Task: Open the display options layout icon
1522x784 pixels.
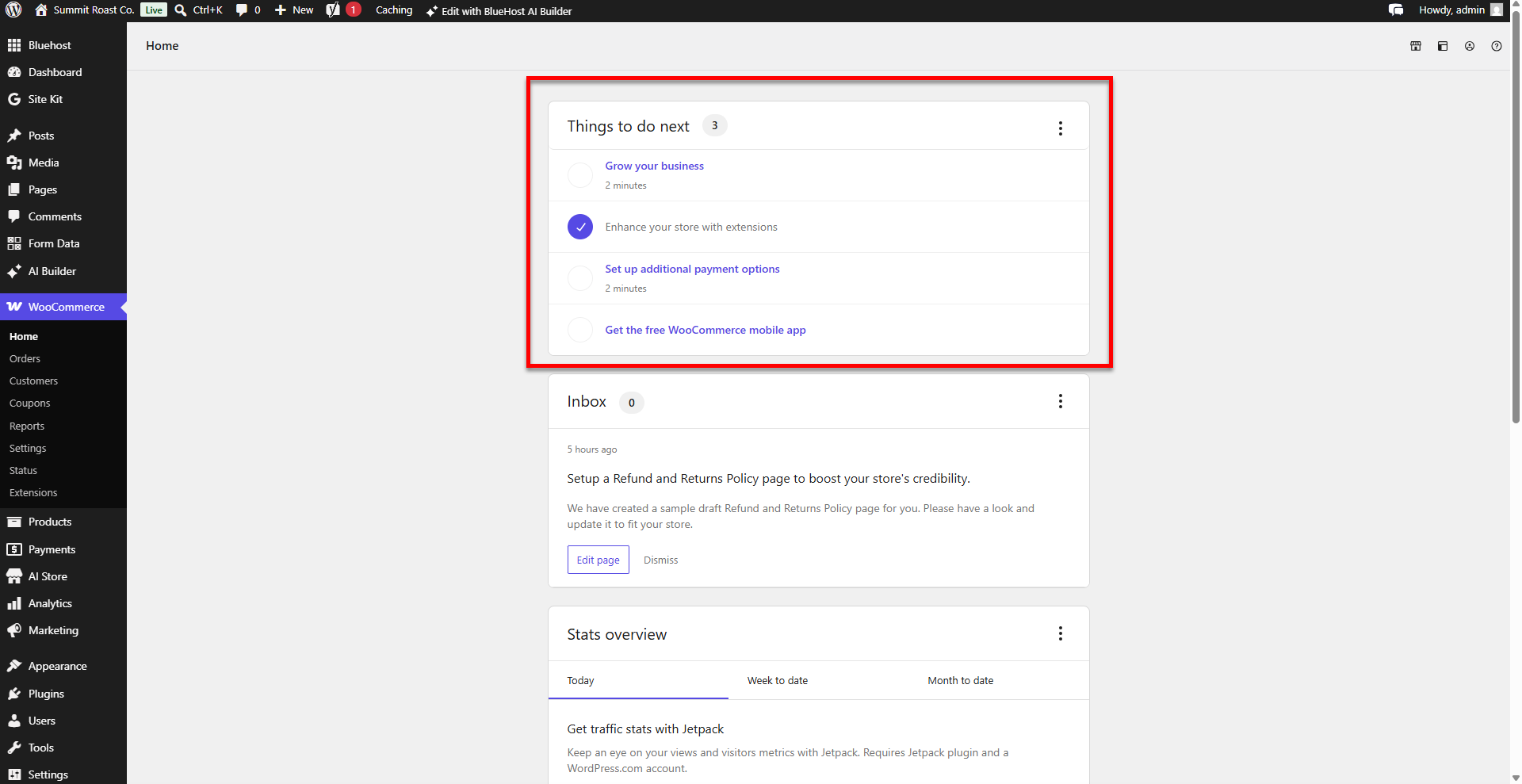Action: click(x=1442, y=46)
